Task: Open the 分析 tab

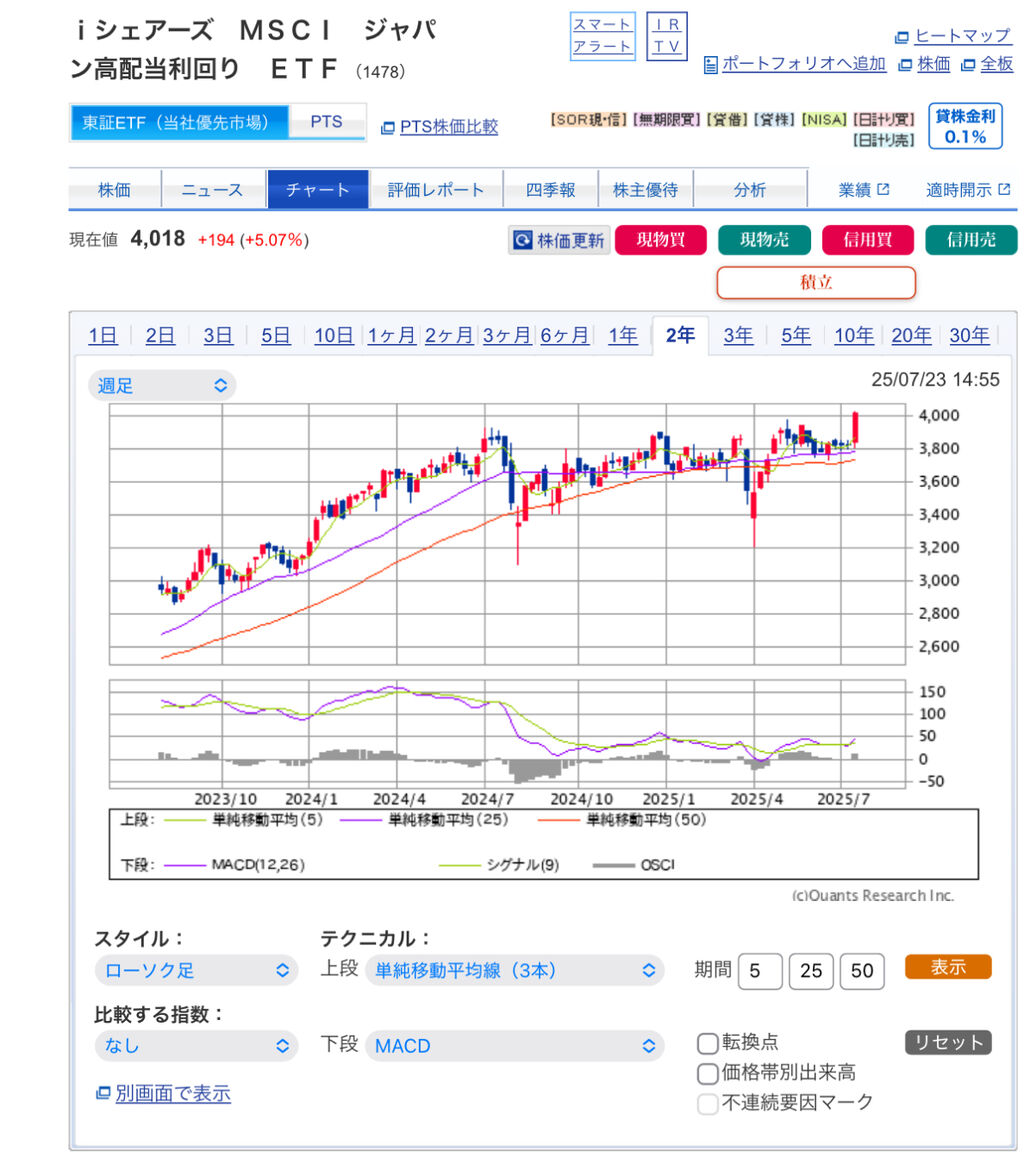Action: 750,190
